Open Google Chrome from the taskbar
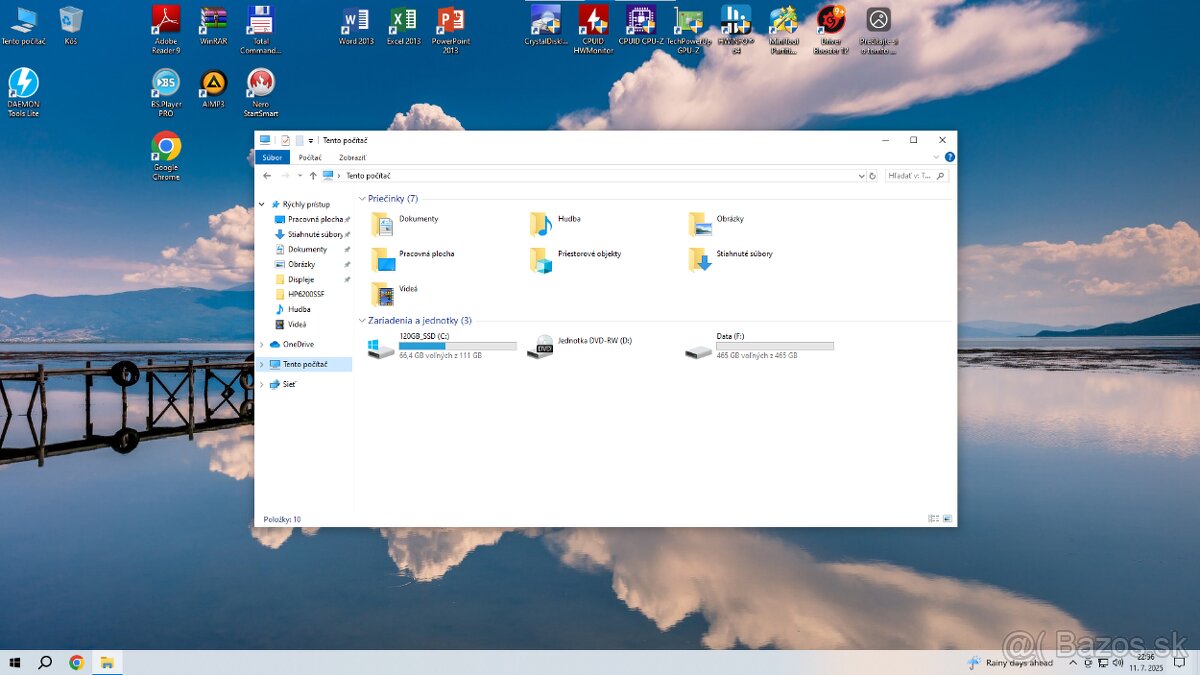 click(x=76, y=662)
